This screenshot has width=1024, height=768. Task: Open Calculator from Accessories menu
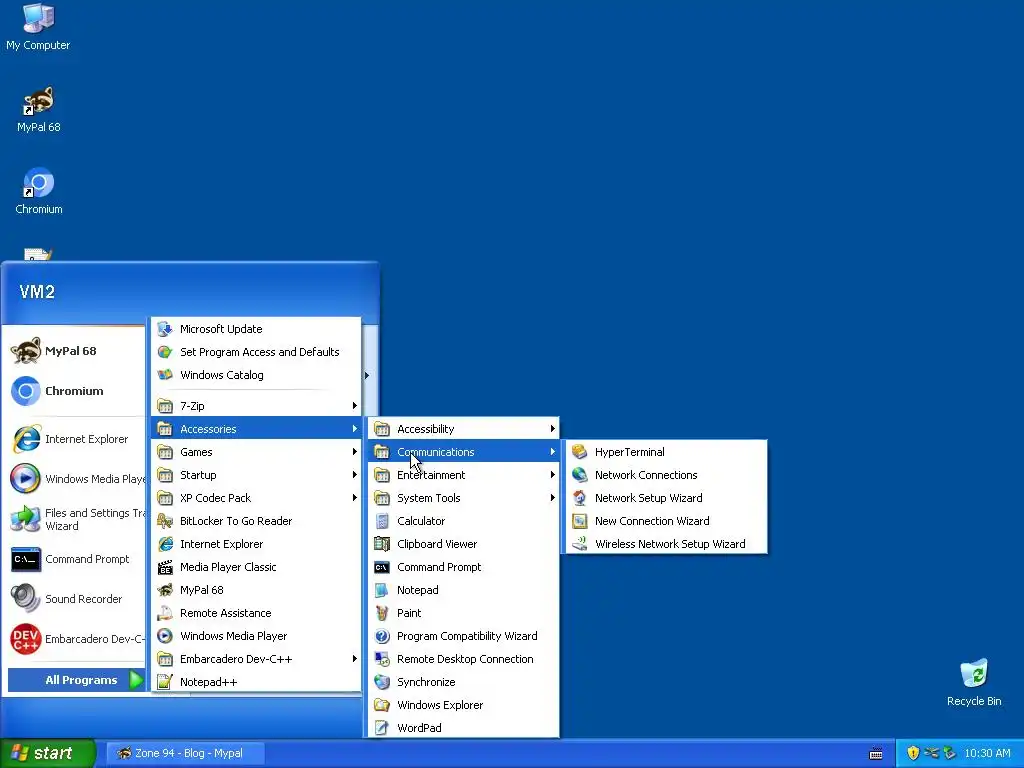[464, 520]
